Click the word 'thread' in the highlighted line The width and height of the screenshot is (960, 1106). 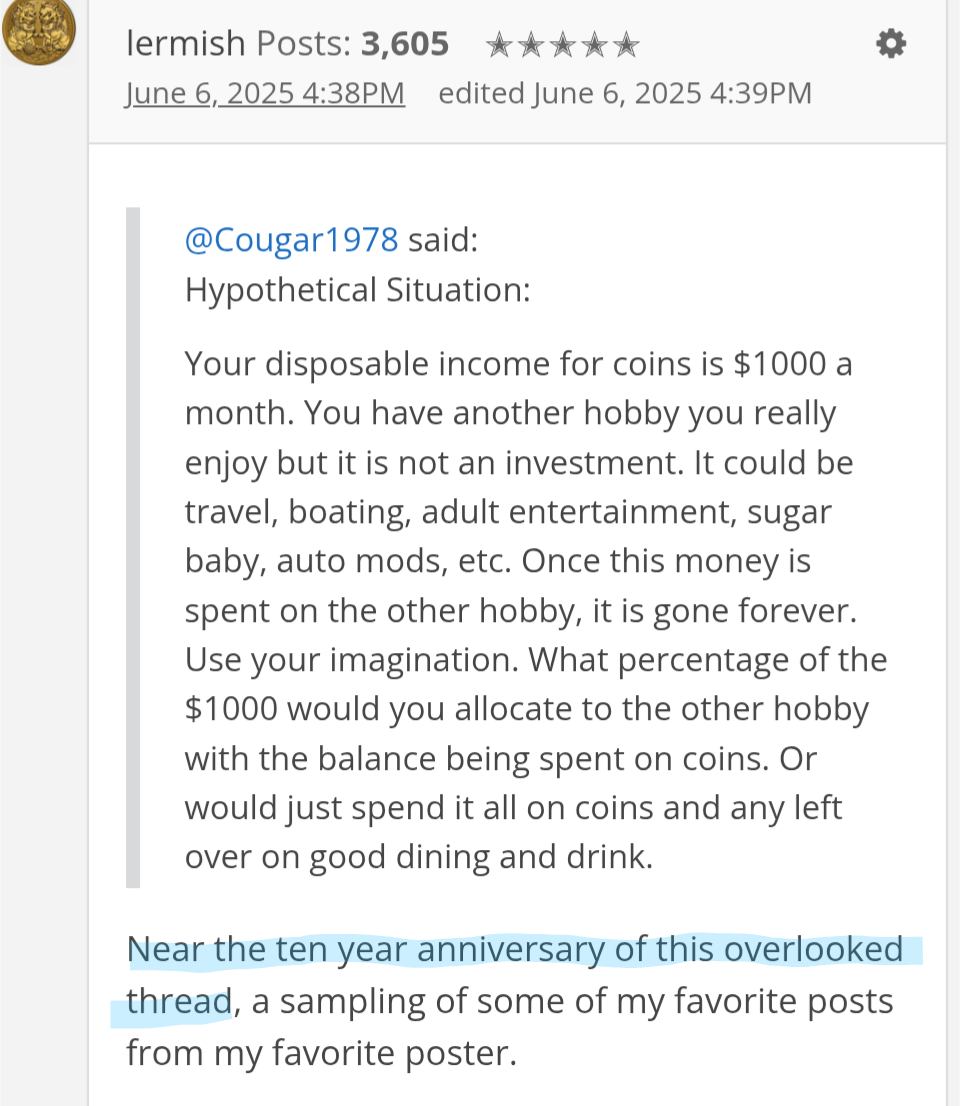[179, 1002]
